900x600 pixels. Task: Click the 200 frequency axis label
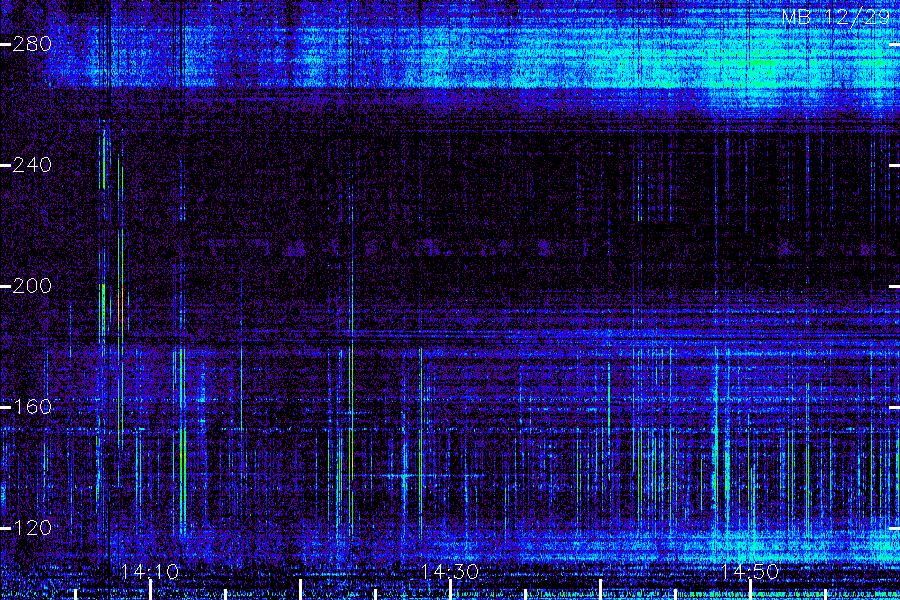32,286
